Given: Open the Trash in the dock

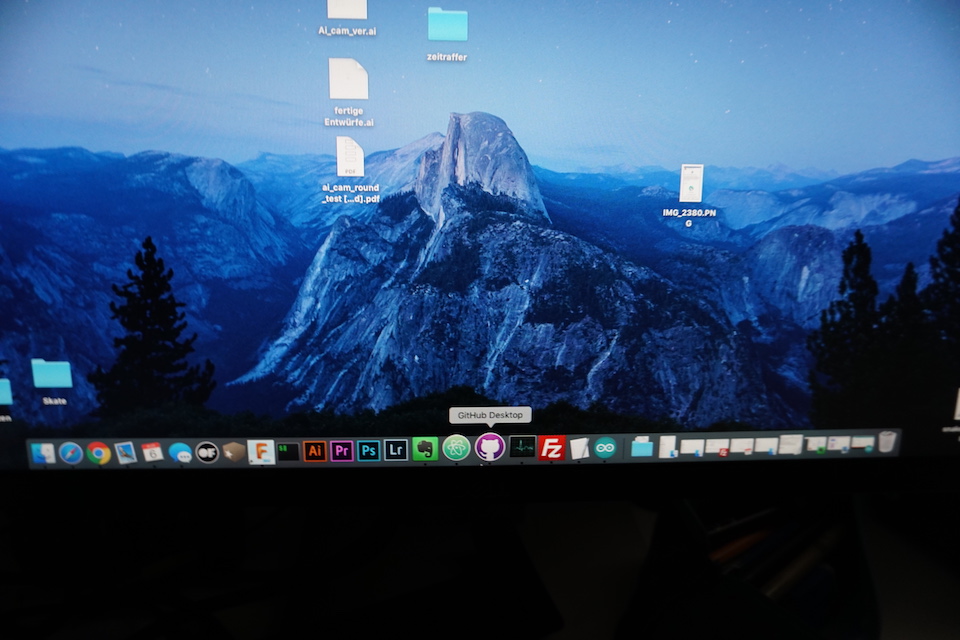Looking at the screenshot, I should [x=887, y=442].
